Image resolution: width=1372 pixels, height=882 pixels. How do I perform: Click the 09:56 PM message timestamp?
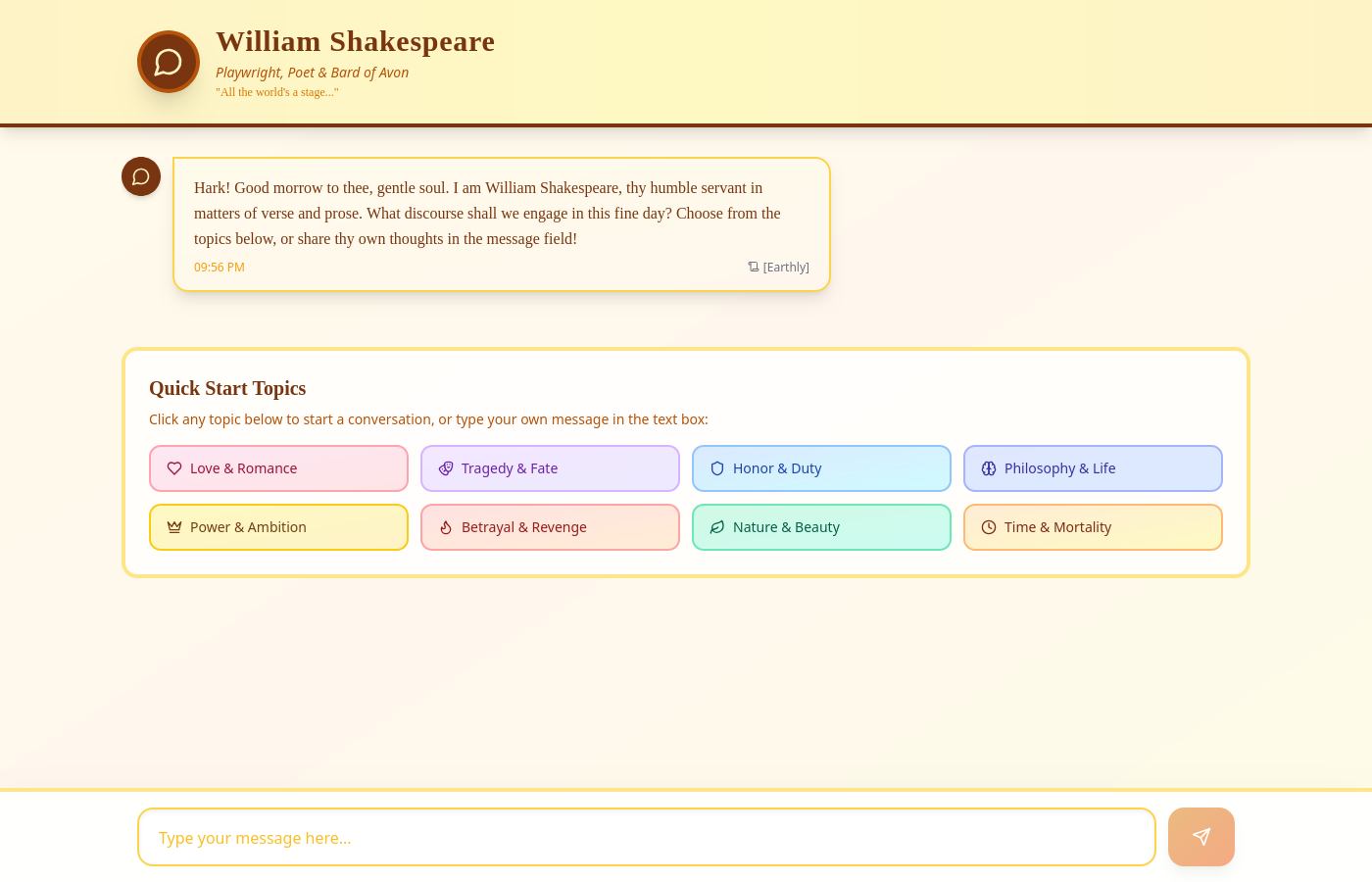[220, 268]
